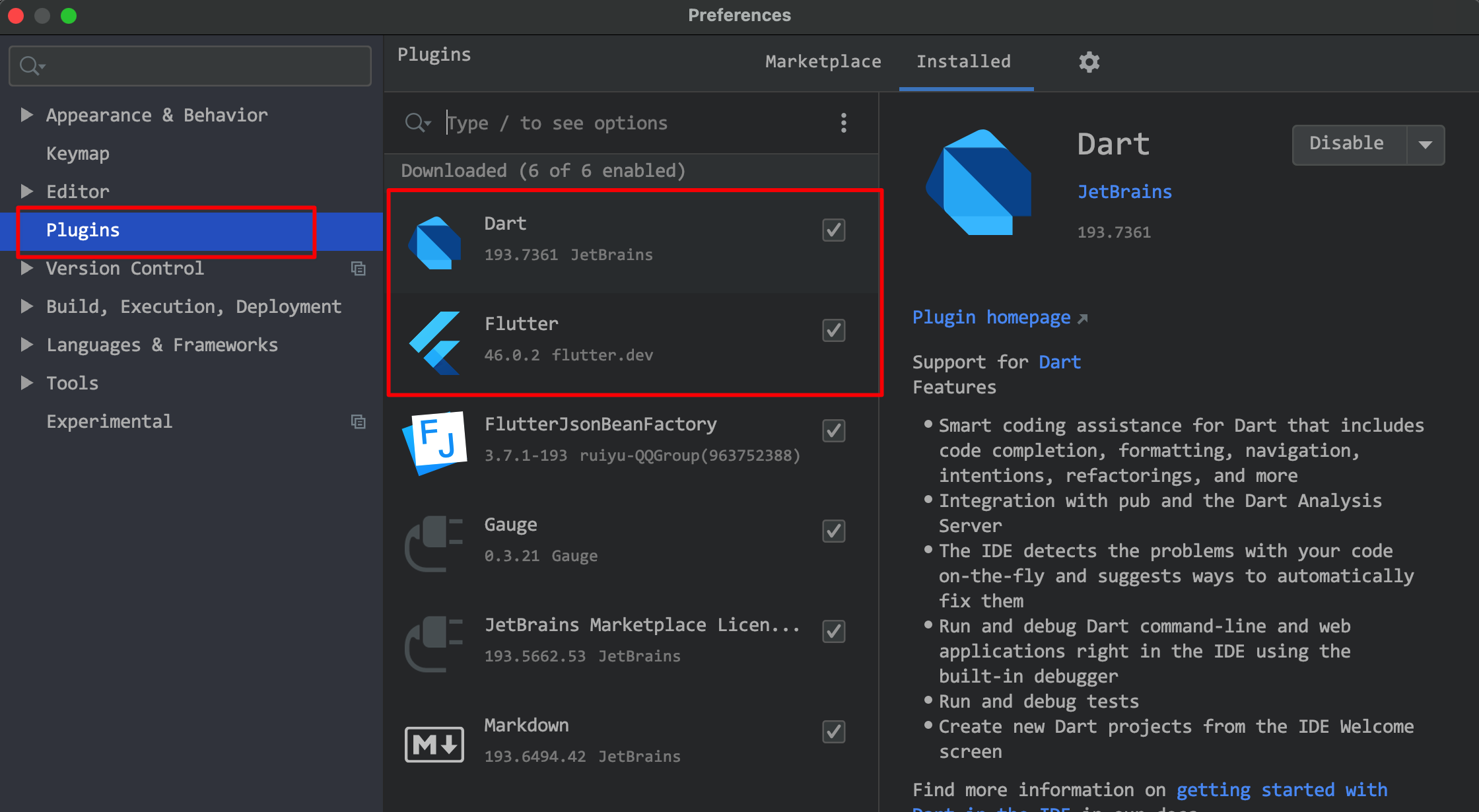Click the copy icon next to Experimental
The width and height of the screenshot is (1479, 812).
(x=359, y=422)
